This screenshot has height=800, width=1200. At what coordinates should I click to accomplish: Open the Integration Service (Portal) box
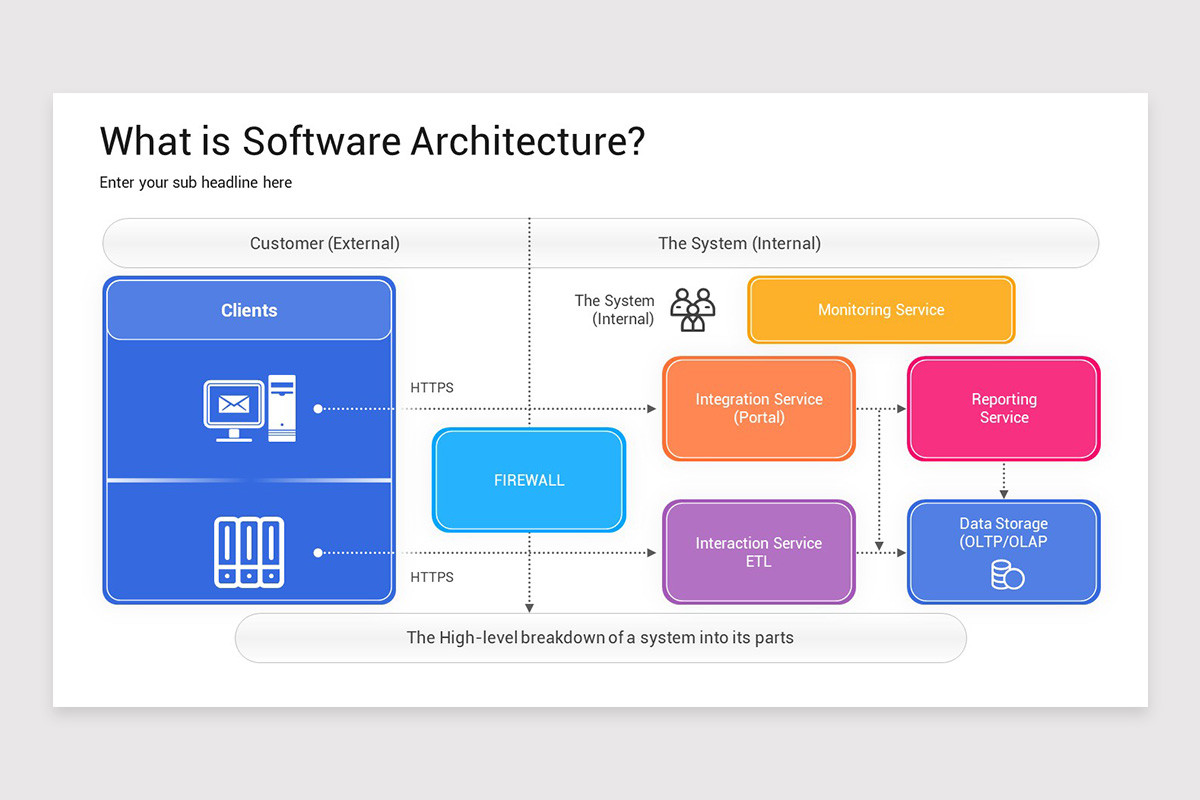(758, 408)
